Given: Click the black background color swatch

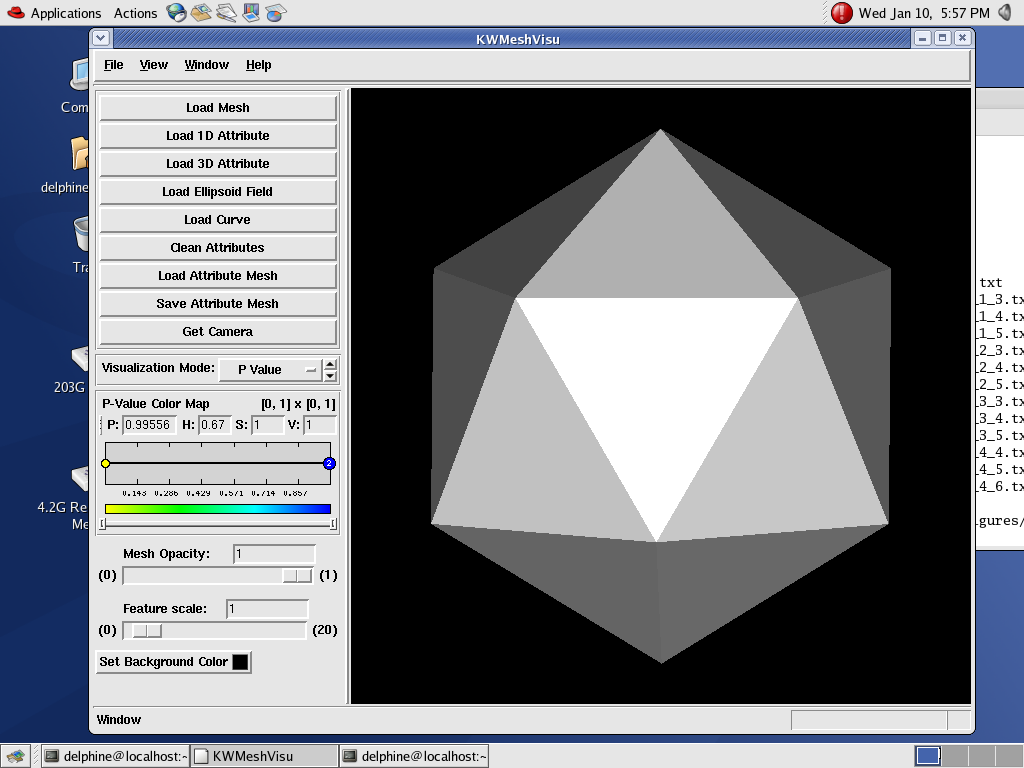Looking at the screenshot, I should [240, 662].
